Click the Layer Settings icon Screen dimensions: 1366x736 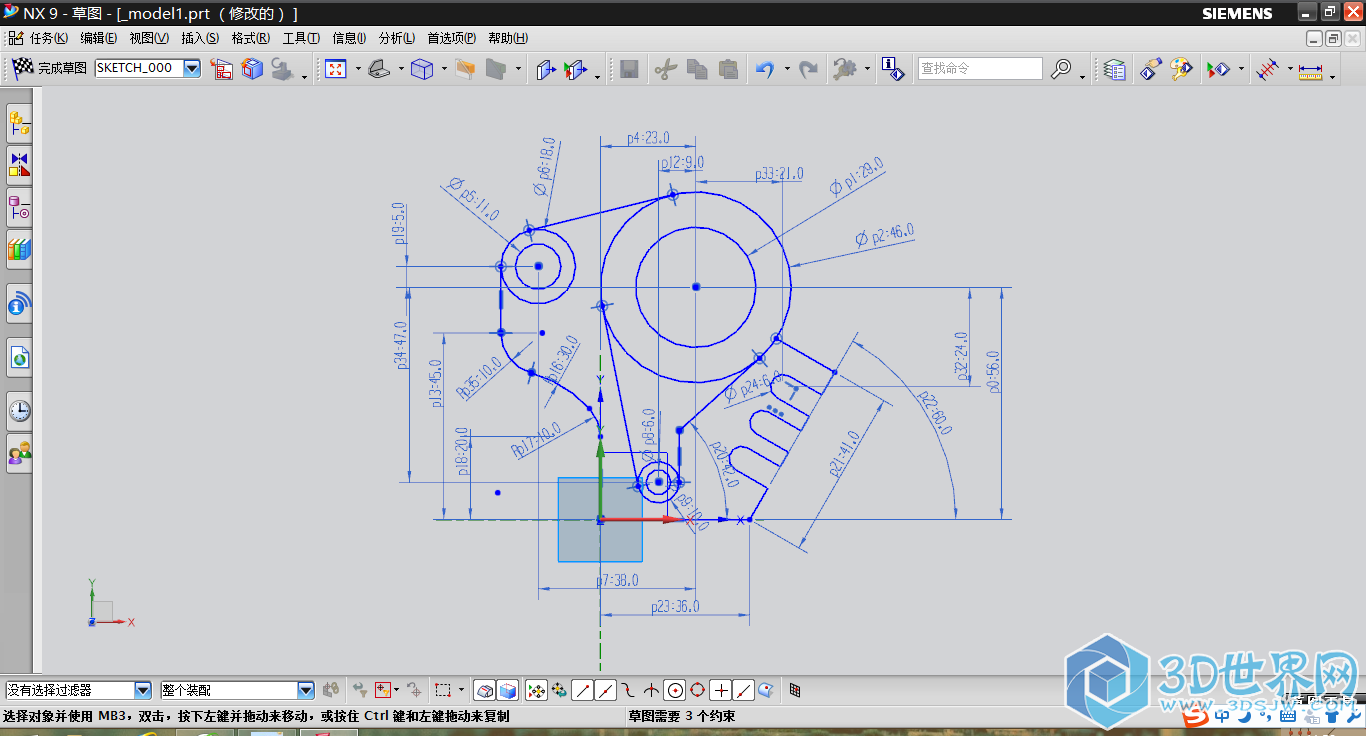click(x=1115, y=69)
